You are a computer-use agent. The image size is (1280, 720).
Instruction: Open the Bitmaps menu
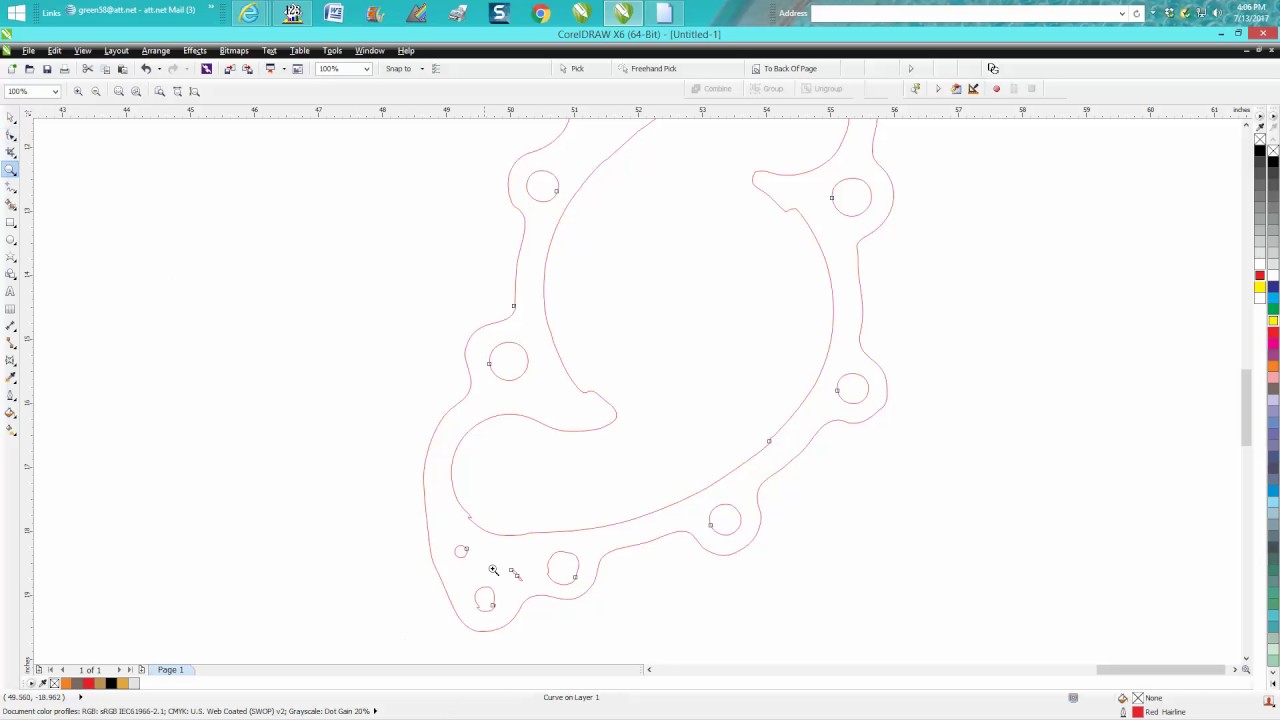coord(233,51)
